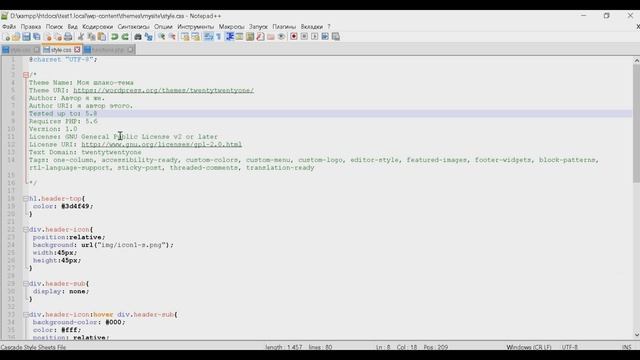The width and height of the screenshot is (640, 360).
Task: Click the Close All documents toolbar icon
Action: coord(58,37)
